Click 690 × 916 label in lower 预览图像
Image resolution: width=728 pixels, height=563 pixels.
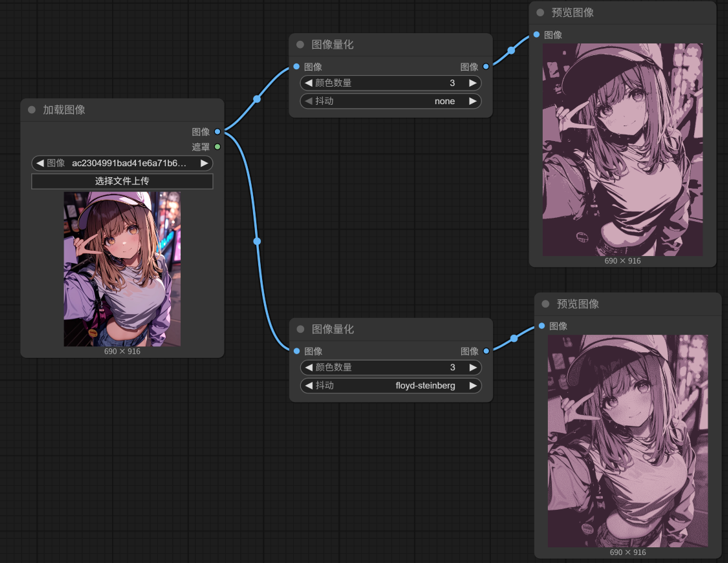tap(628, 552)
